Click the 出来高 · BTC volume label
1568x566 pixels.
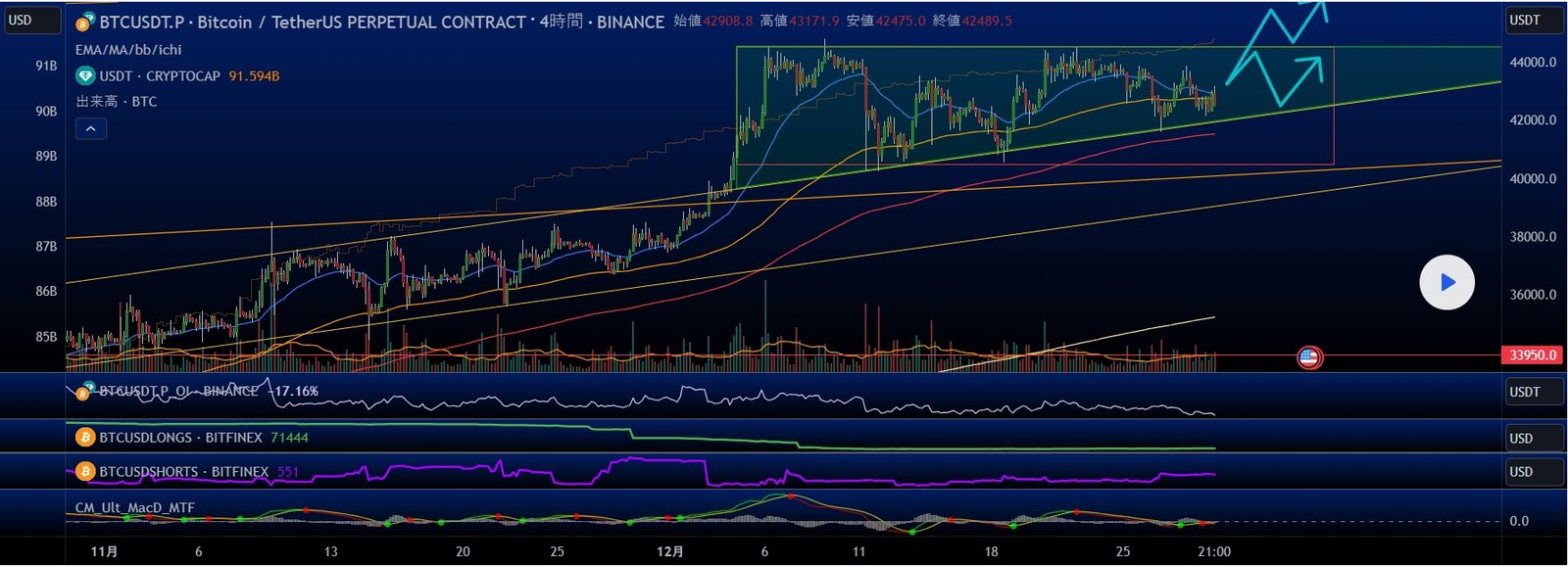coord(116,102)
